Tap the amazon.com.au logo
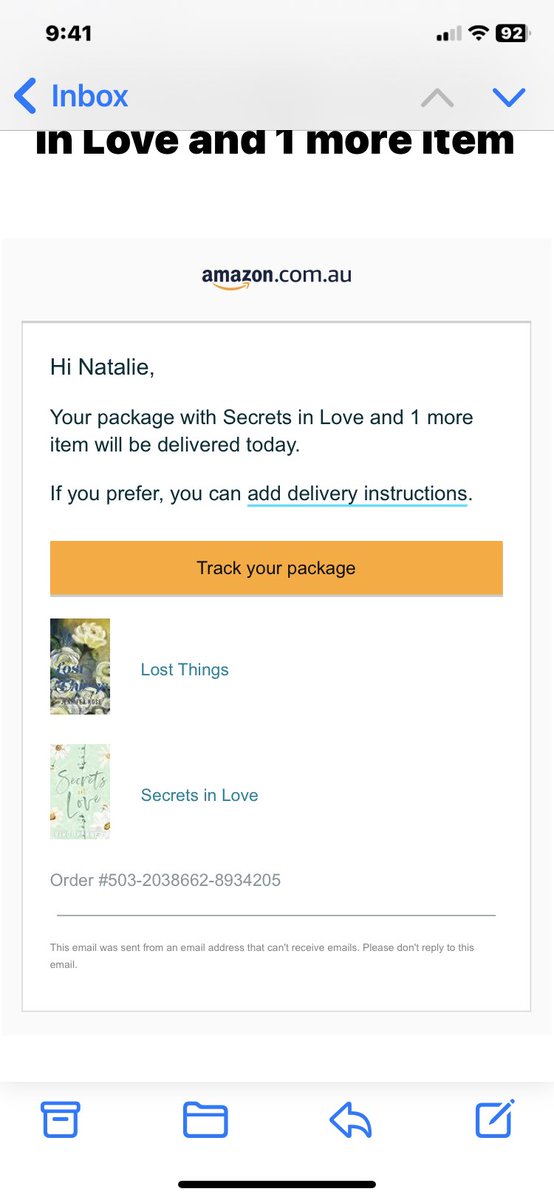This screenshot has height=1200, width=554. [x=276, y=277]
